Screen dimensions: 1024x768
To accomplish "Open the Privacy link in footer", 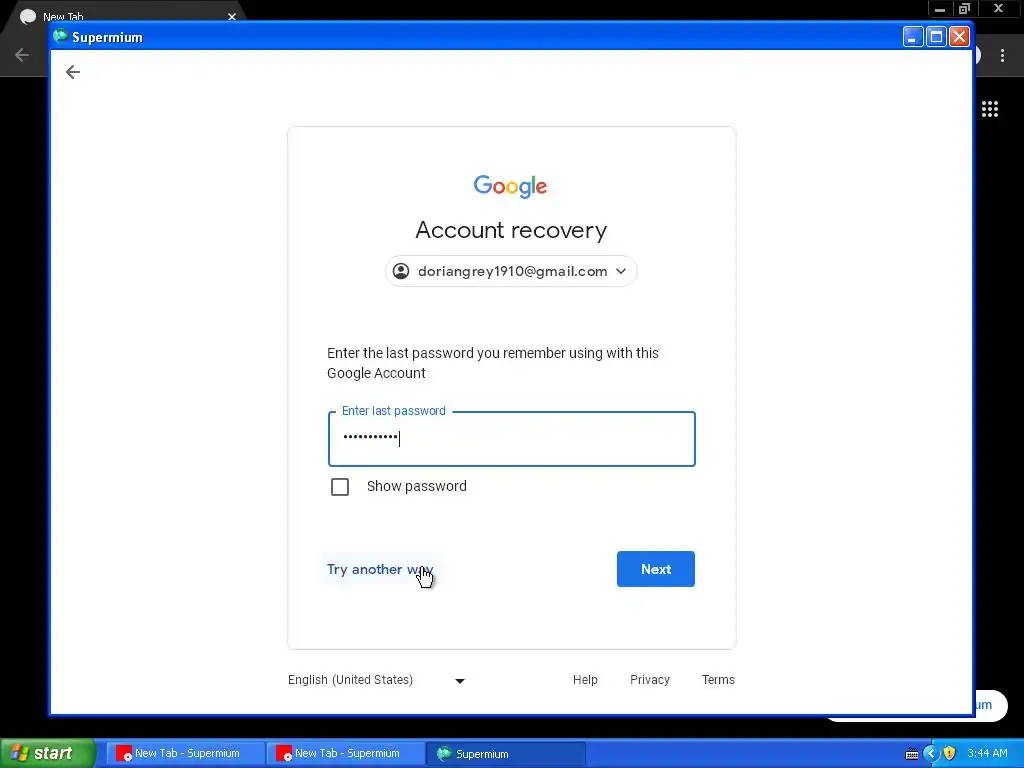I will [650, 680].
